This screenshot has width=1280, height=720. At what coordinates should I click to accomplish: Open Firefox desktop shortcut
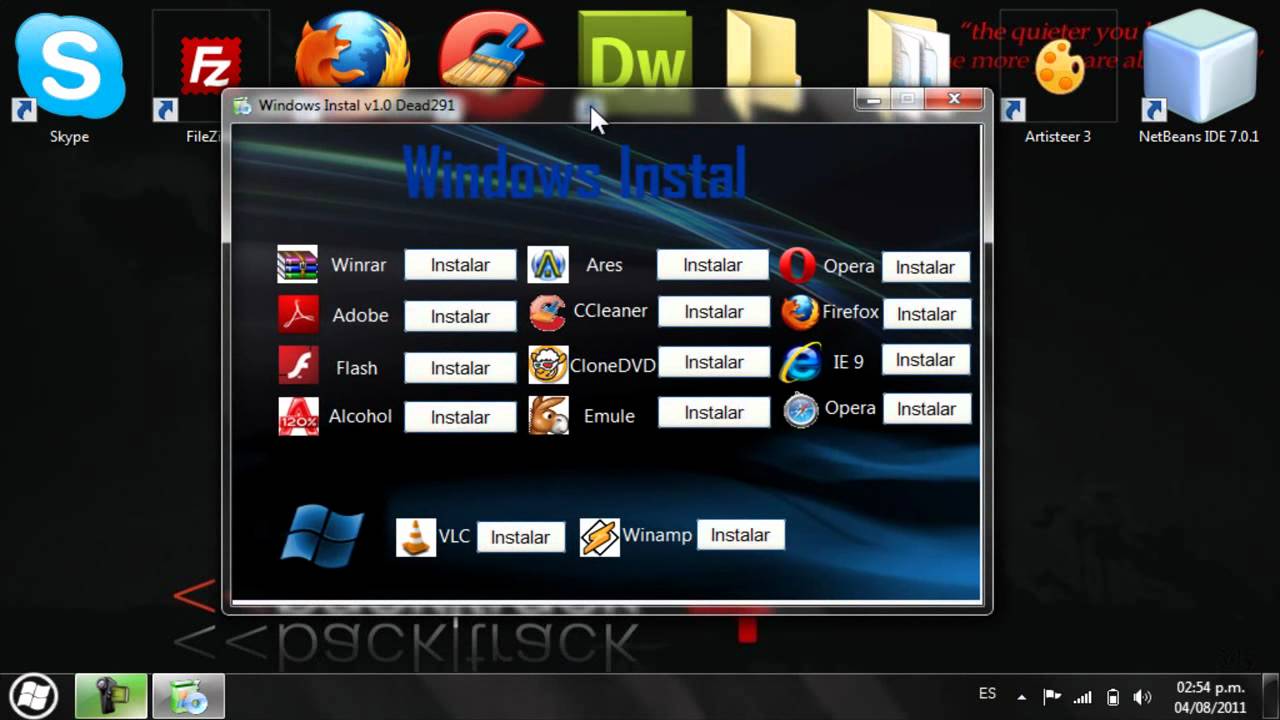(x=351, y=52)
